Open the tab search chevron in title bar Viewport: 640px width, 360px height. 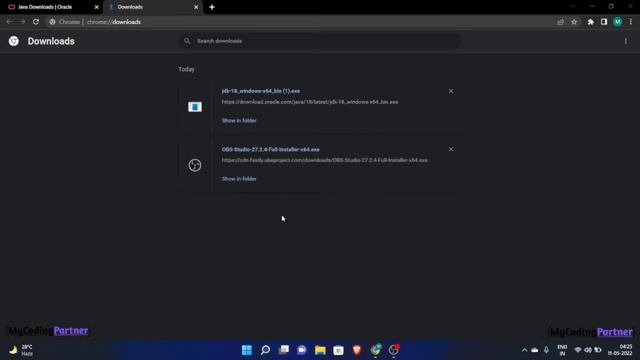click(573, 7)
